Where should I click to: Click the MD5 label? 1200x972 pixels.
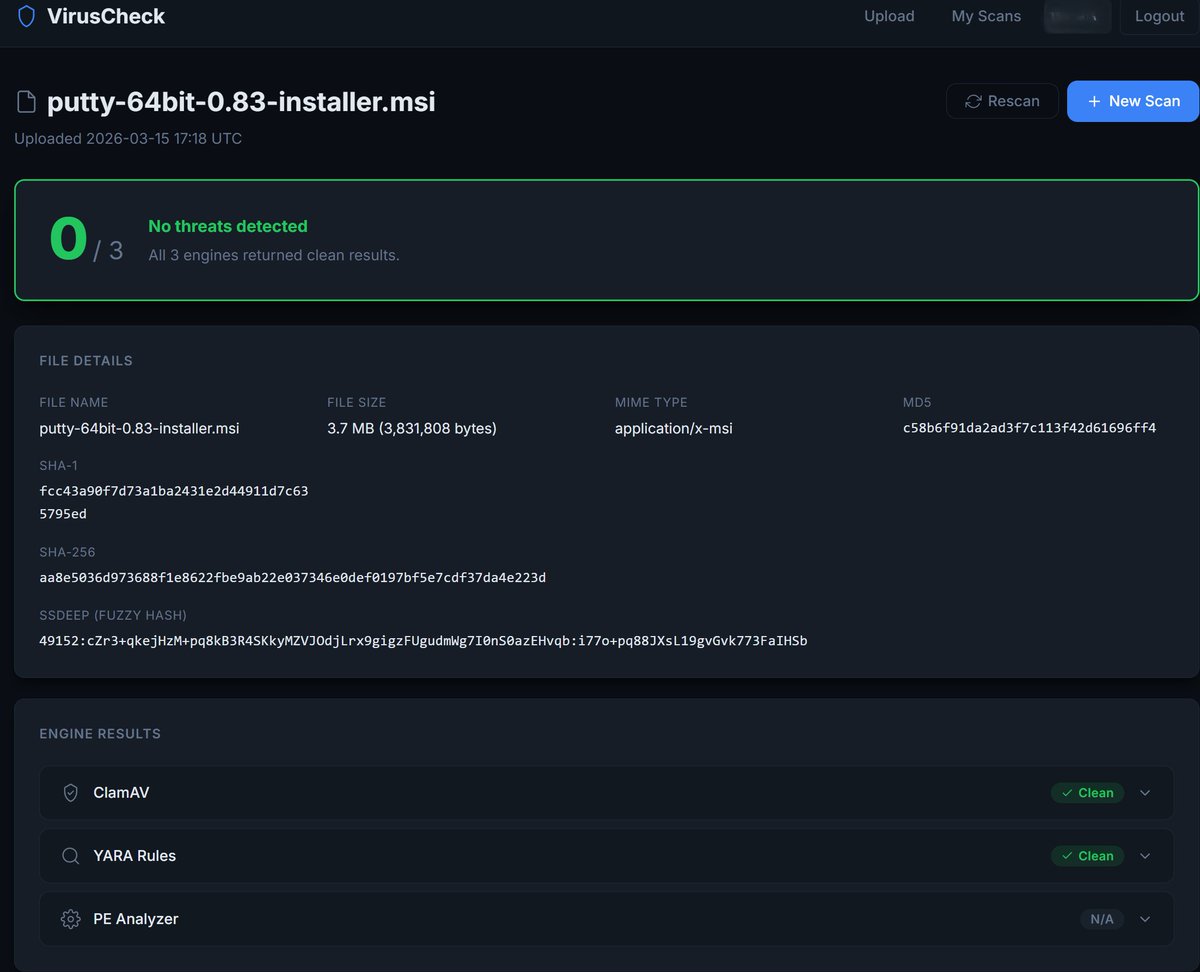(x=917, y=402)
